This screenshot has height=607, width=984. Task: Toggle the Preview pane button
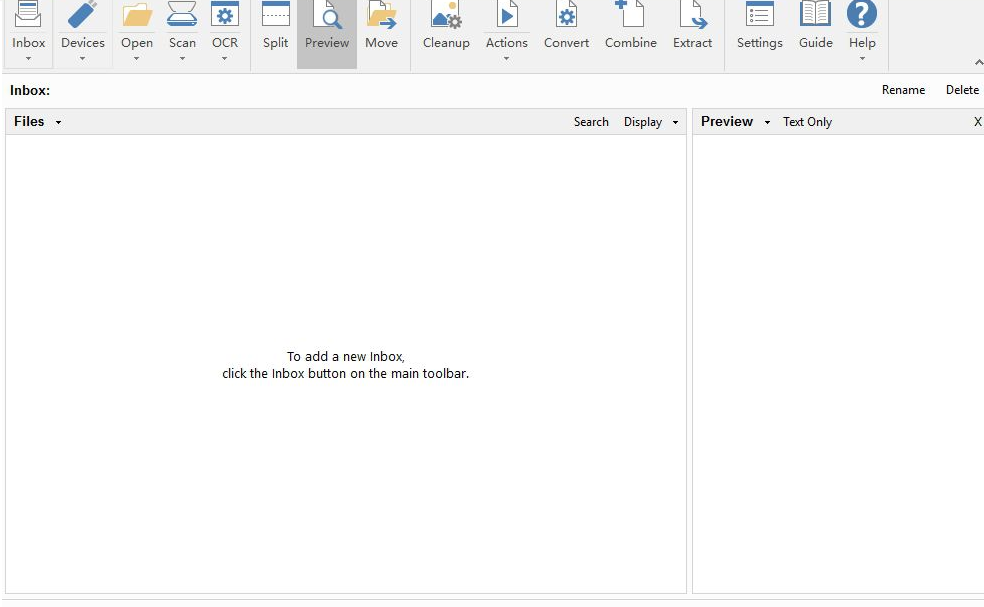[327, 25]
